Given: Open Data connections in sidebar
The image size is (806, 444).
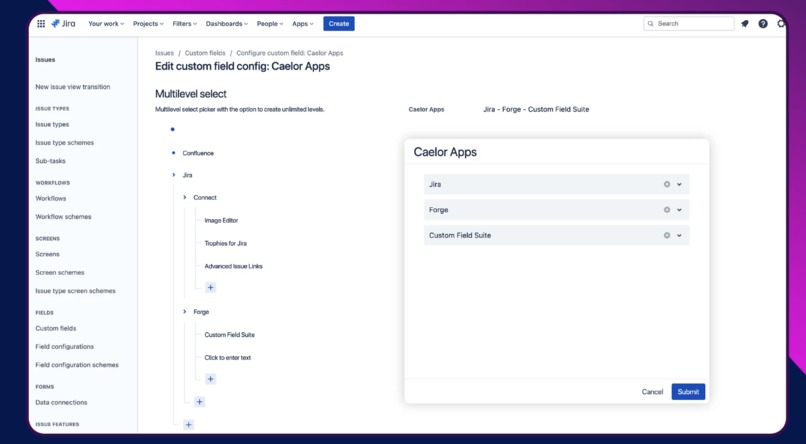Looking at the screenshot, I should tap(61, 402).
